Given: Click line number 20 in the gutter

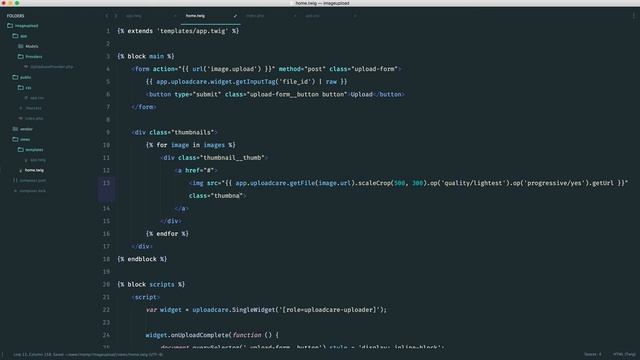Looking at the screenshot, I should [x=106, y=284].
